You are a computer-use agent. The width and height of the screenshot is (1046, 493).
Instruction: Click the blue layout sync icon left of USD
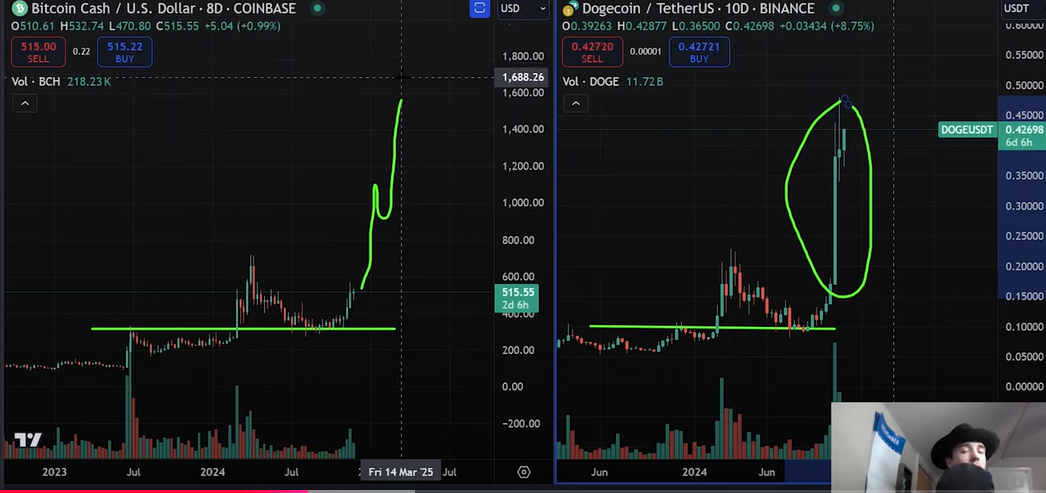479,9
